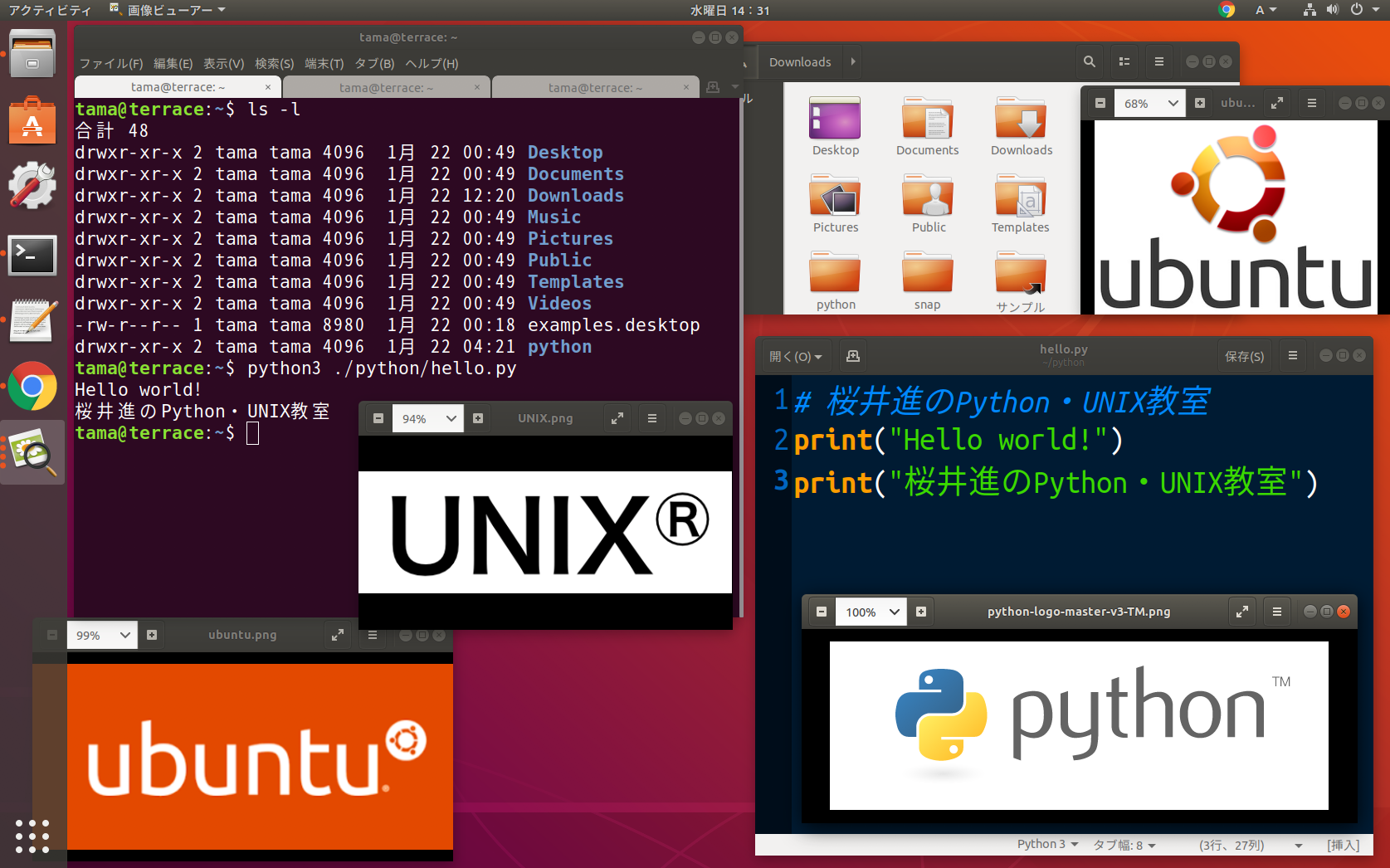Click the Chrome indicator in the top bar

pyautogui.click(x=1227, y=10)
